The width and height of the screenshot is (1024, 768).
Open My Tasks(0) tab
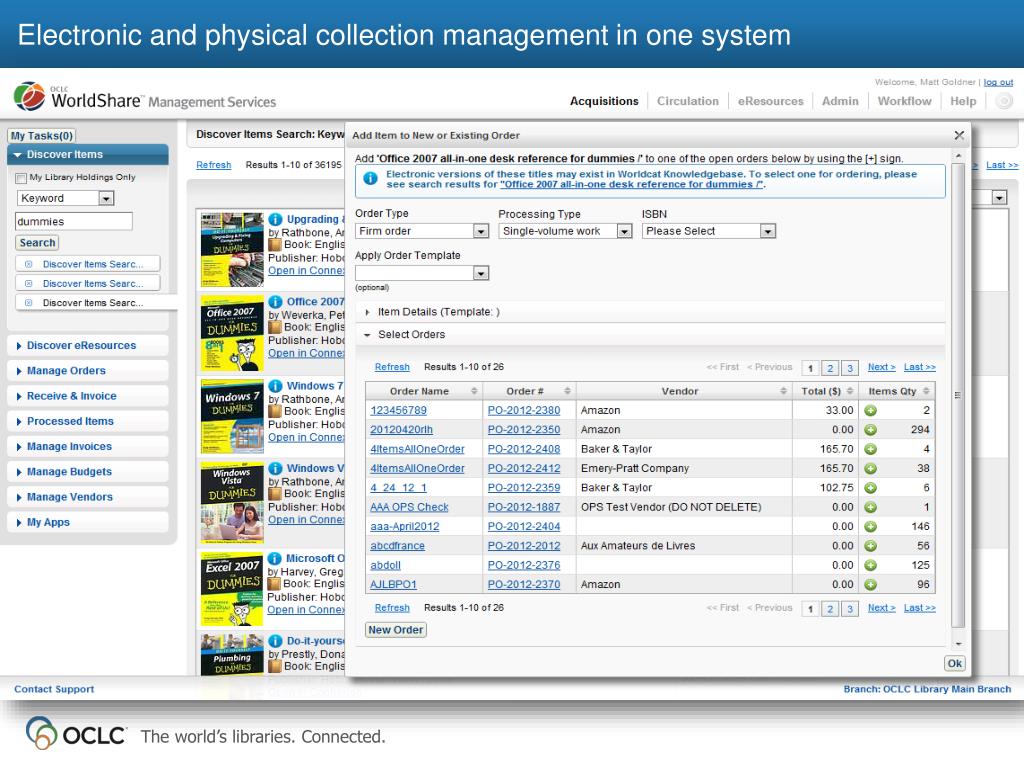(41, 136)
